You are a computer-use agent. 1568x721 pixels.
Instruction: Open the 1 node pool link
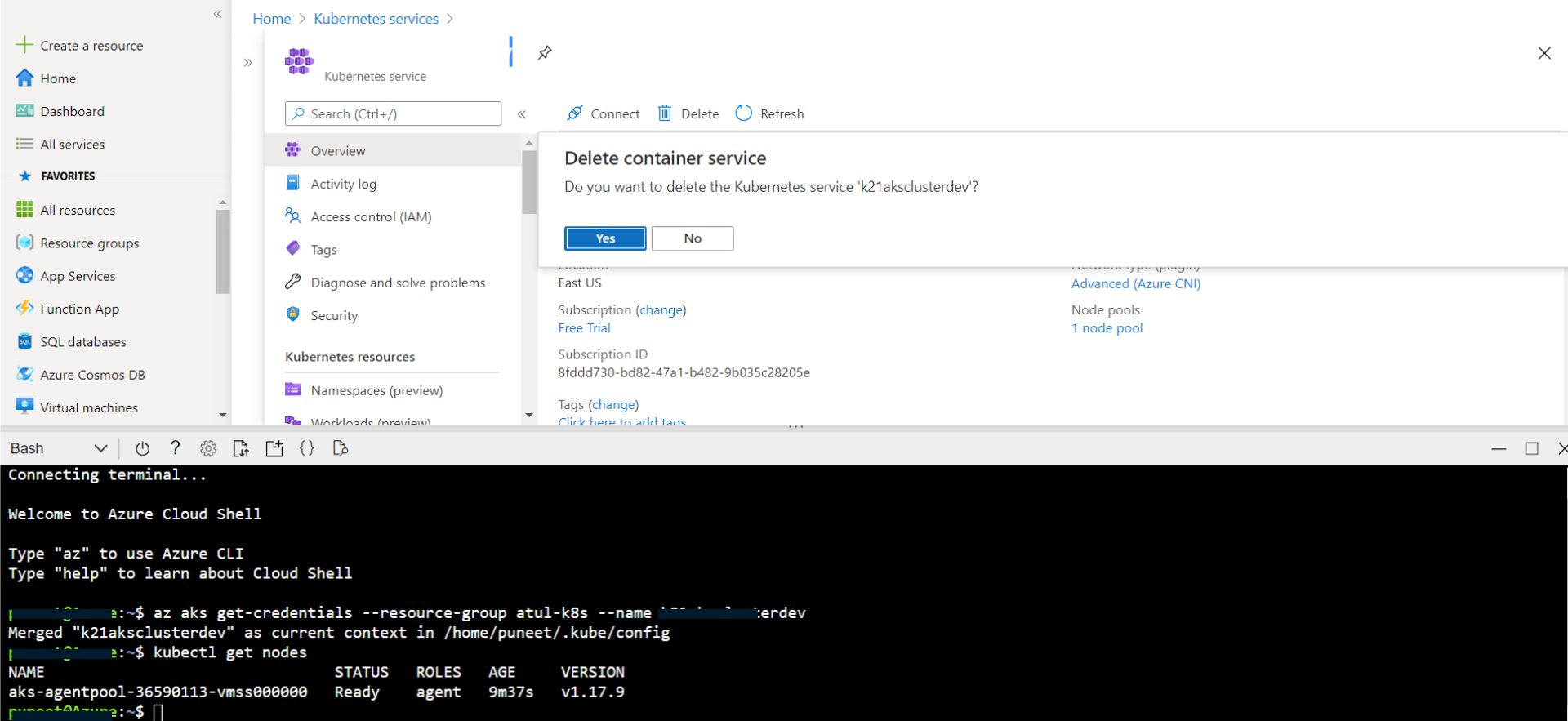pos(1107,327)
